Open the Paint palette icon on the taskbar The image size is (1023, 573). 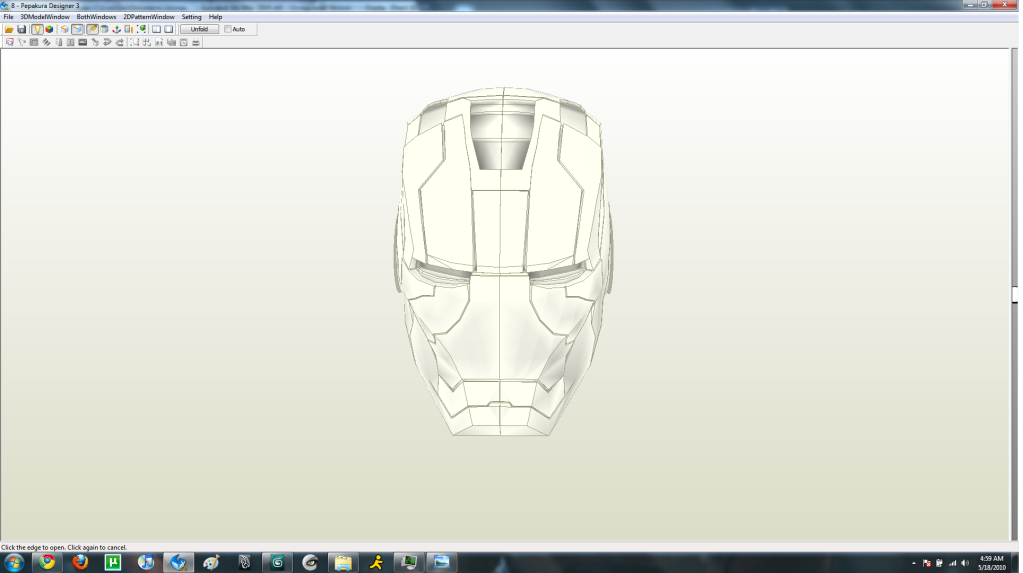[x=211, y=563]
